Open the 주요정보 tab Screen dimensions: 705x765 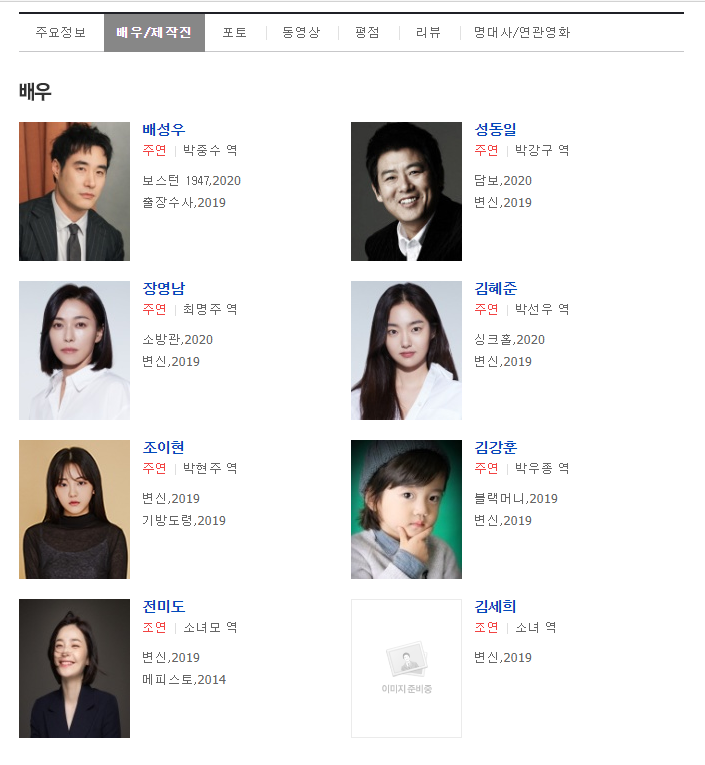tap(61, 32)
